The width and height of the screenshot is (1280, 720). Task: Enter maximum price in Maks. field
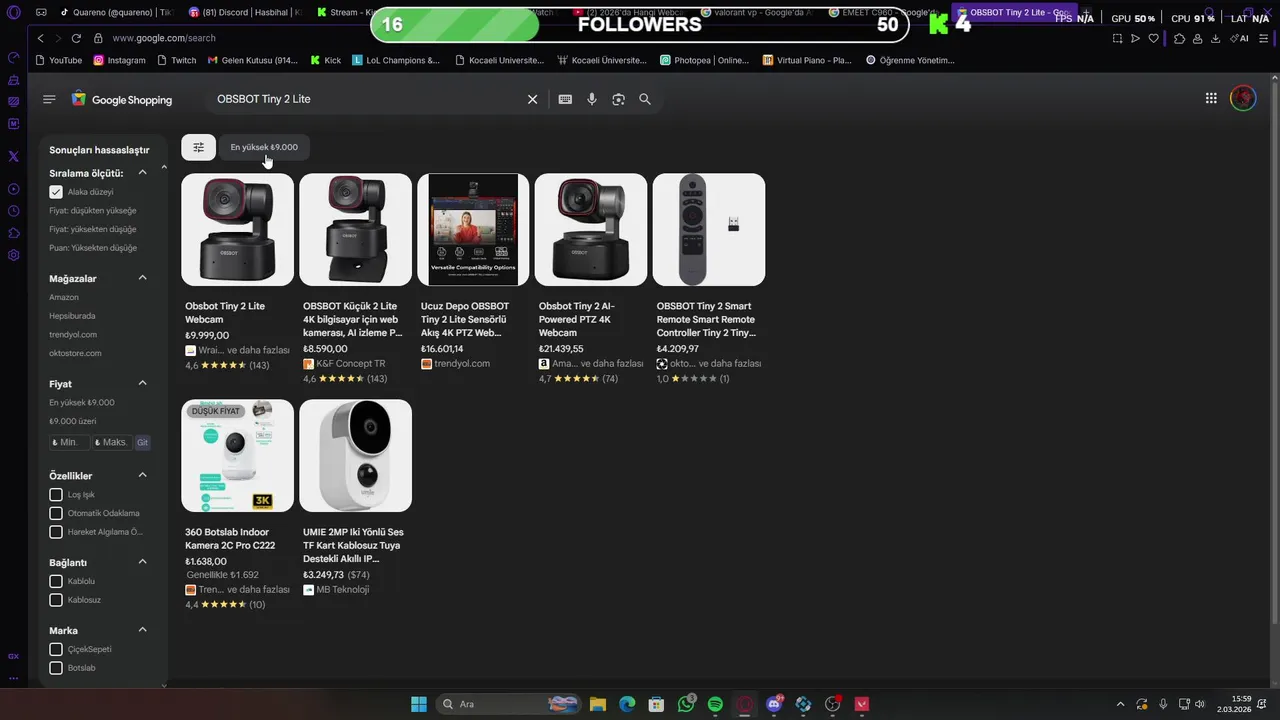coord(112,442)
